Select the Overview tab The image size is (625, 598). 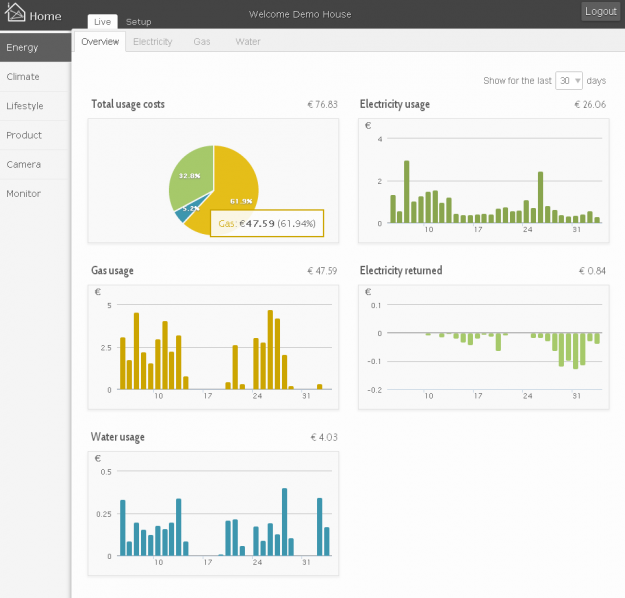pyautogui.click(x=100, y=42)
